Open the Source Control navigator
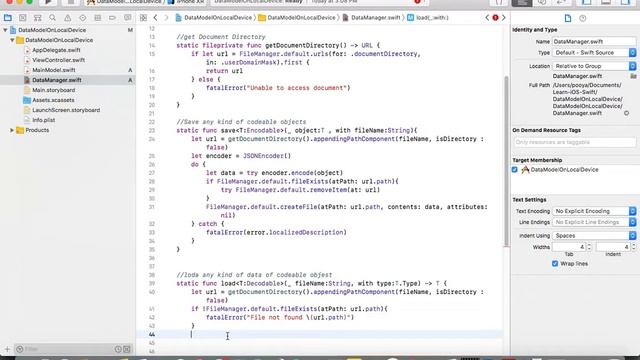The width and height of the screenshot is (640, 360). pos(22,18)
